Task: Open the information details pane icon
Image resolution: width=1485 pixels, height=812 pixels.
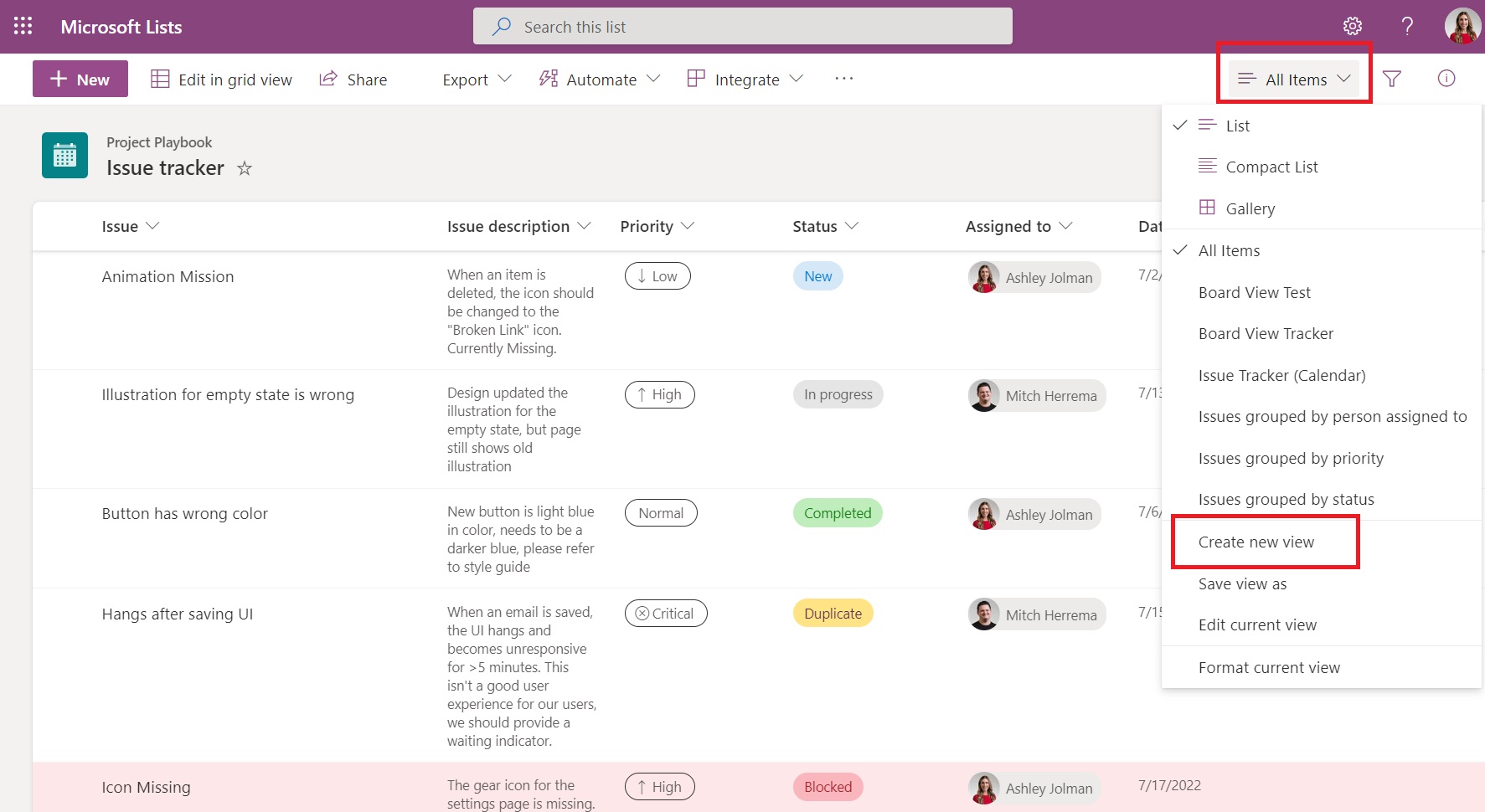Action: [x=1446, y=79]
